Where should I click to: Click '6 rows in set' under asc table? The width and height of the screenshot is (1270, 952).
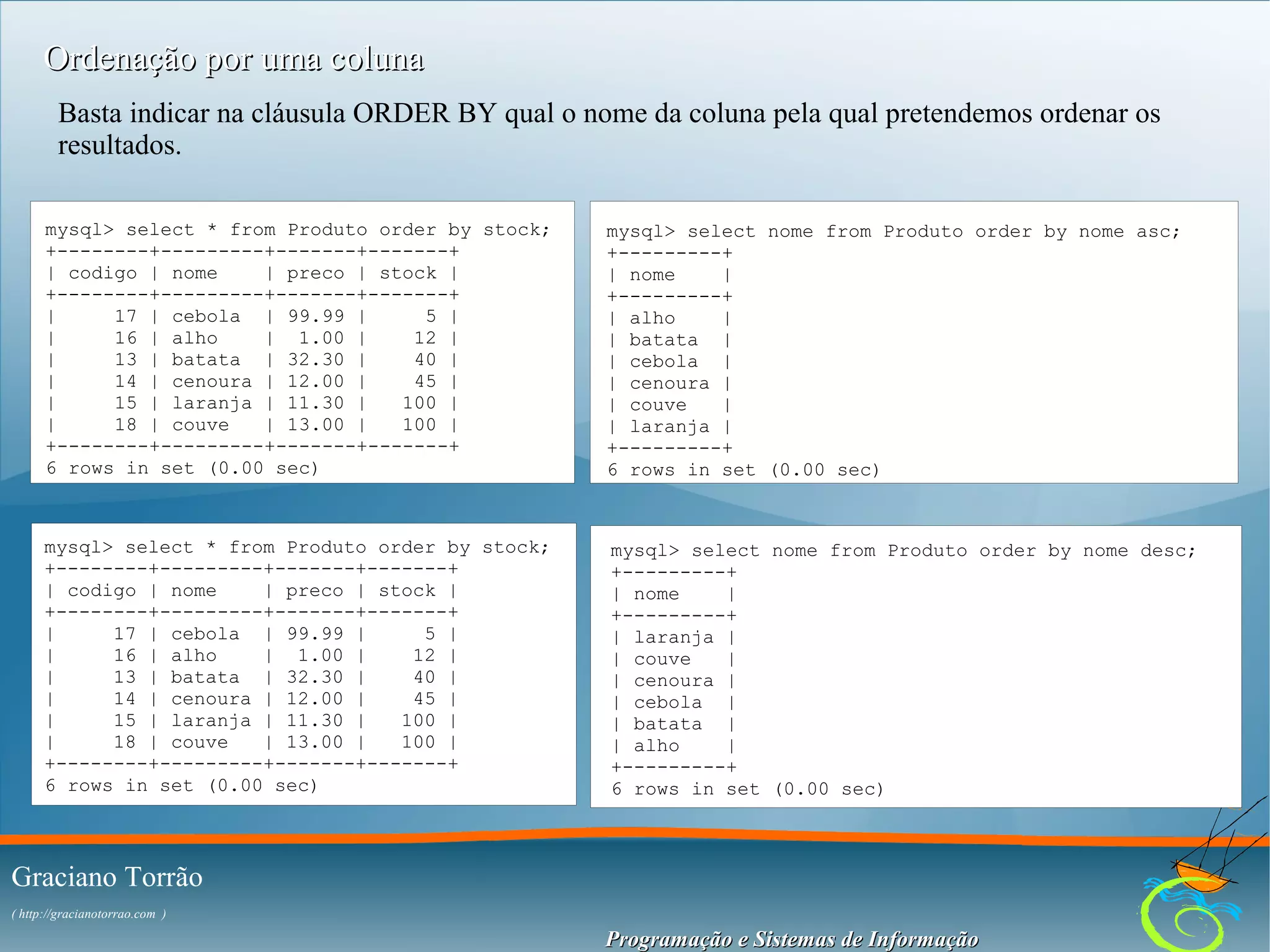point(744,470)
